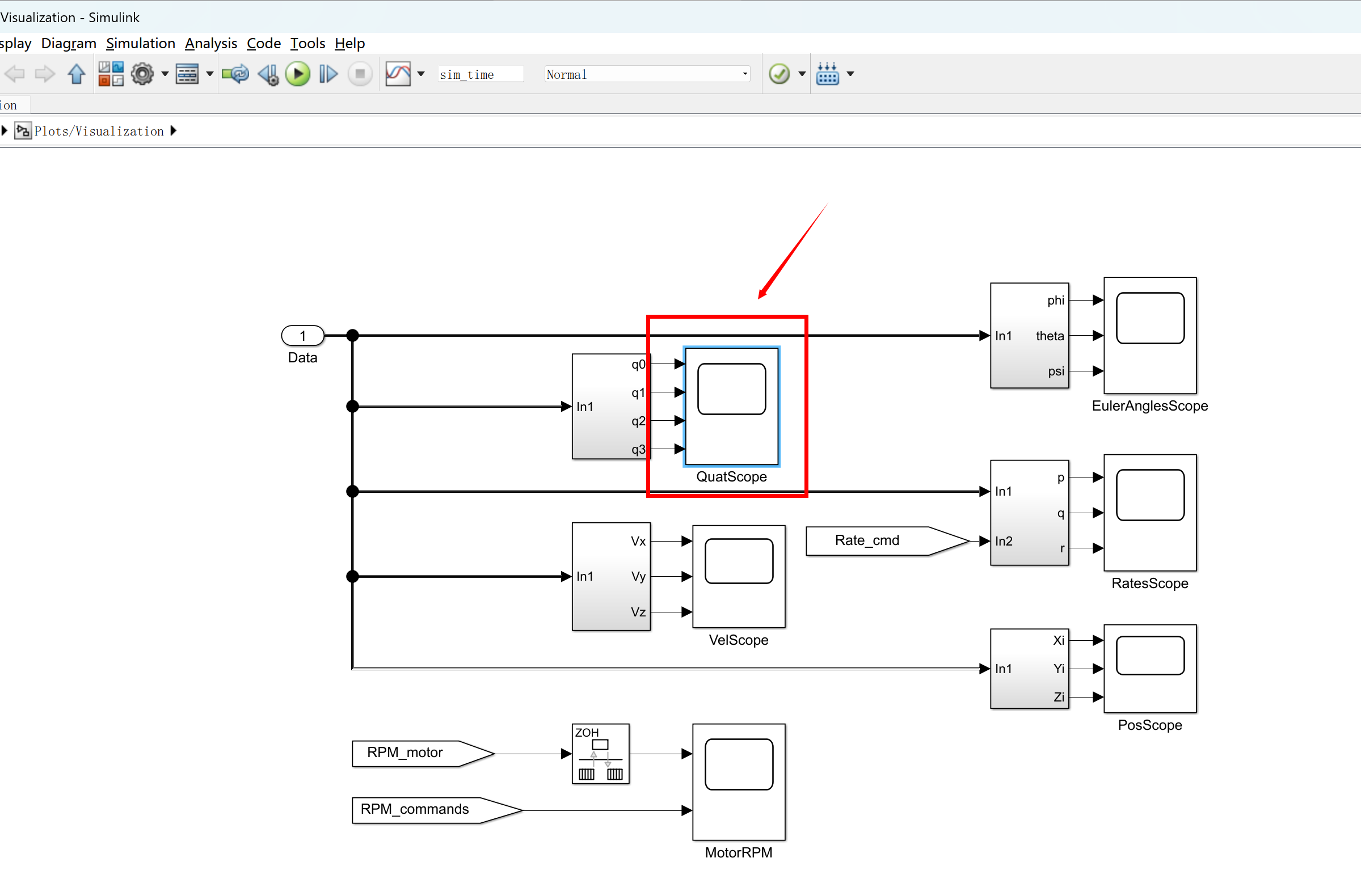The width and height of the screenshot is (1361, 896).
Task: Open the Simulation Data Inspector icon
Action: [398, 74]
